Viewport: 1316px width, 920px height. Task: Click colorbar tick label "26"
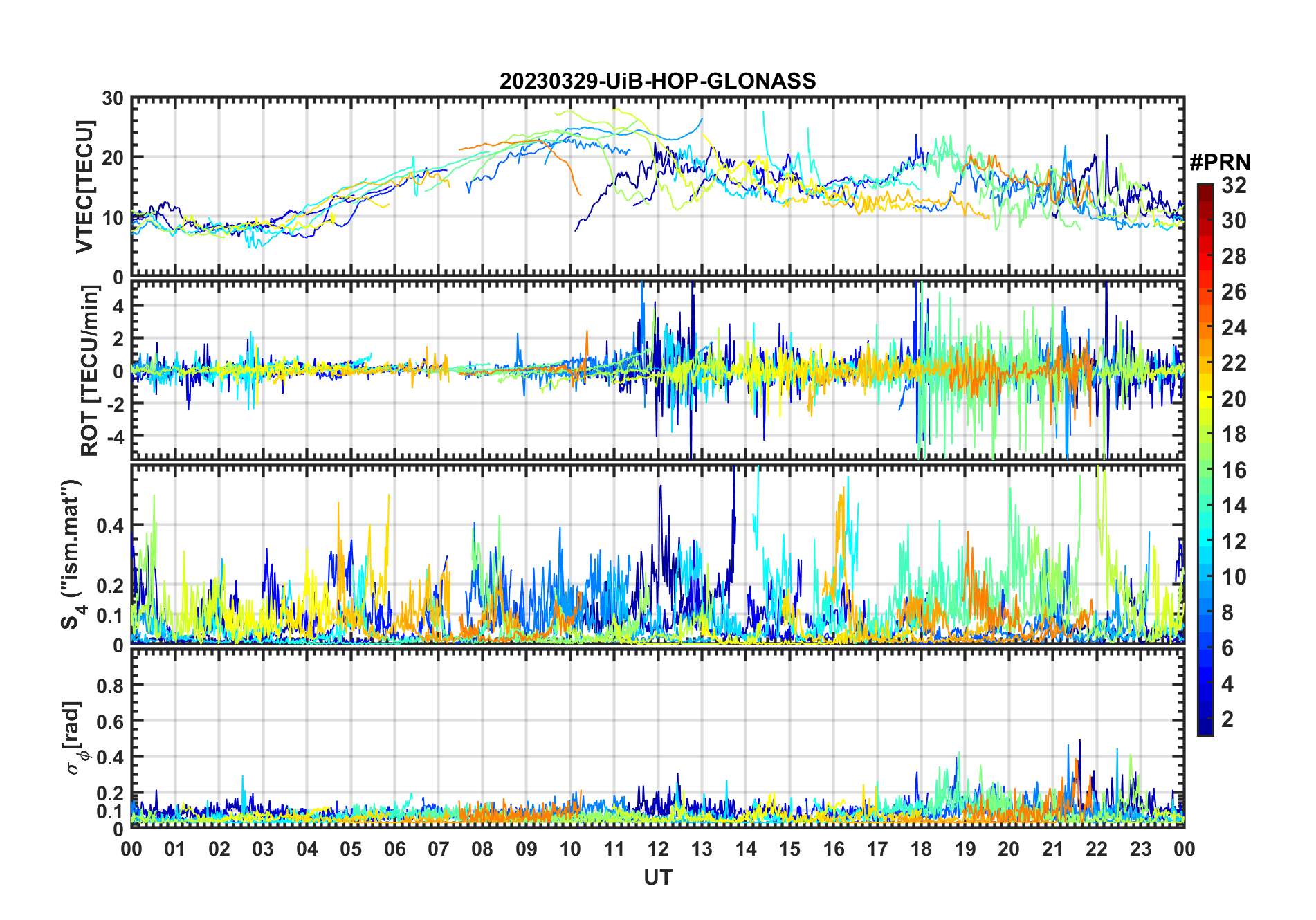(x=1234, y=292)
